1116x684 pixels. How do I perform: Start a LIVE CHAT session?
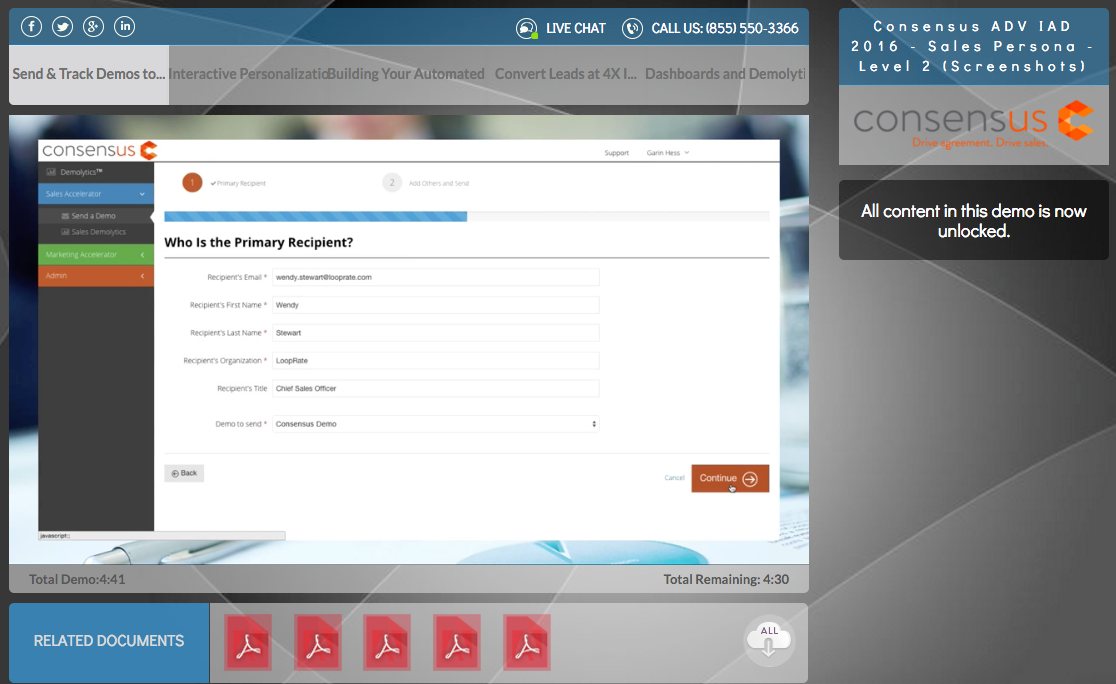coord(576,28)
